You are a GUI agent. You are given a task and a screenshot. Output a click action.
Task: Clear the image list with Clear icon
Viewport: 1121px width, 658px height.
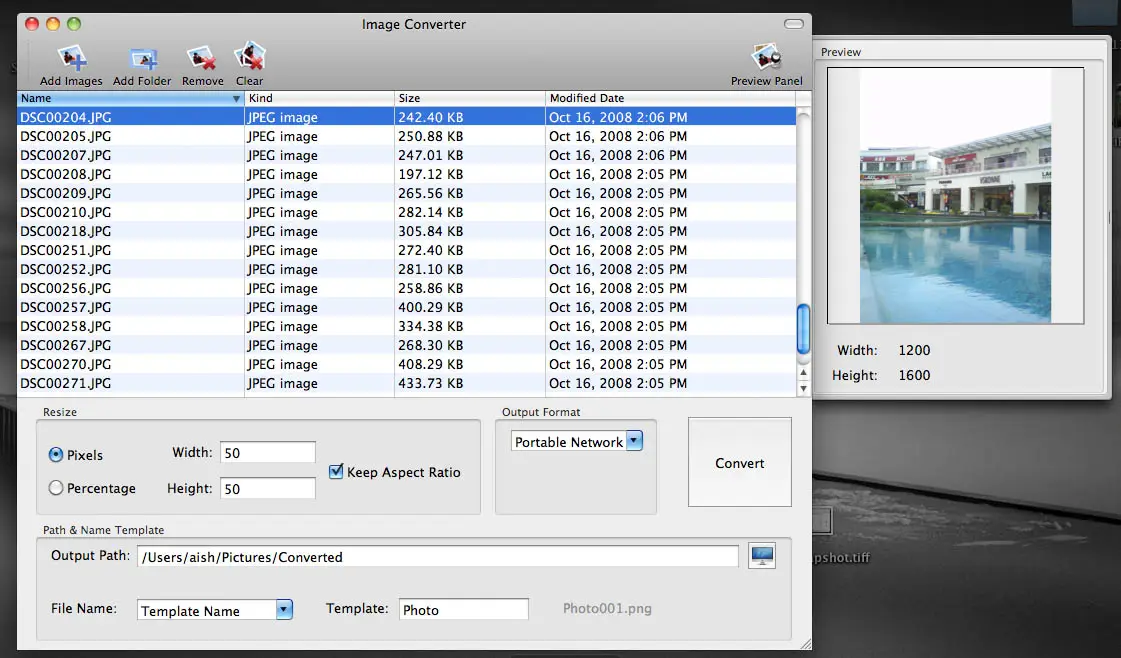tap(250, 57)
